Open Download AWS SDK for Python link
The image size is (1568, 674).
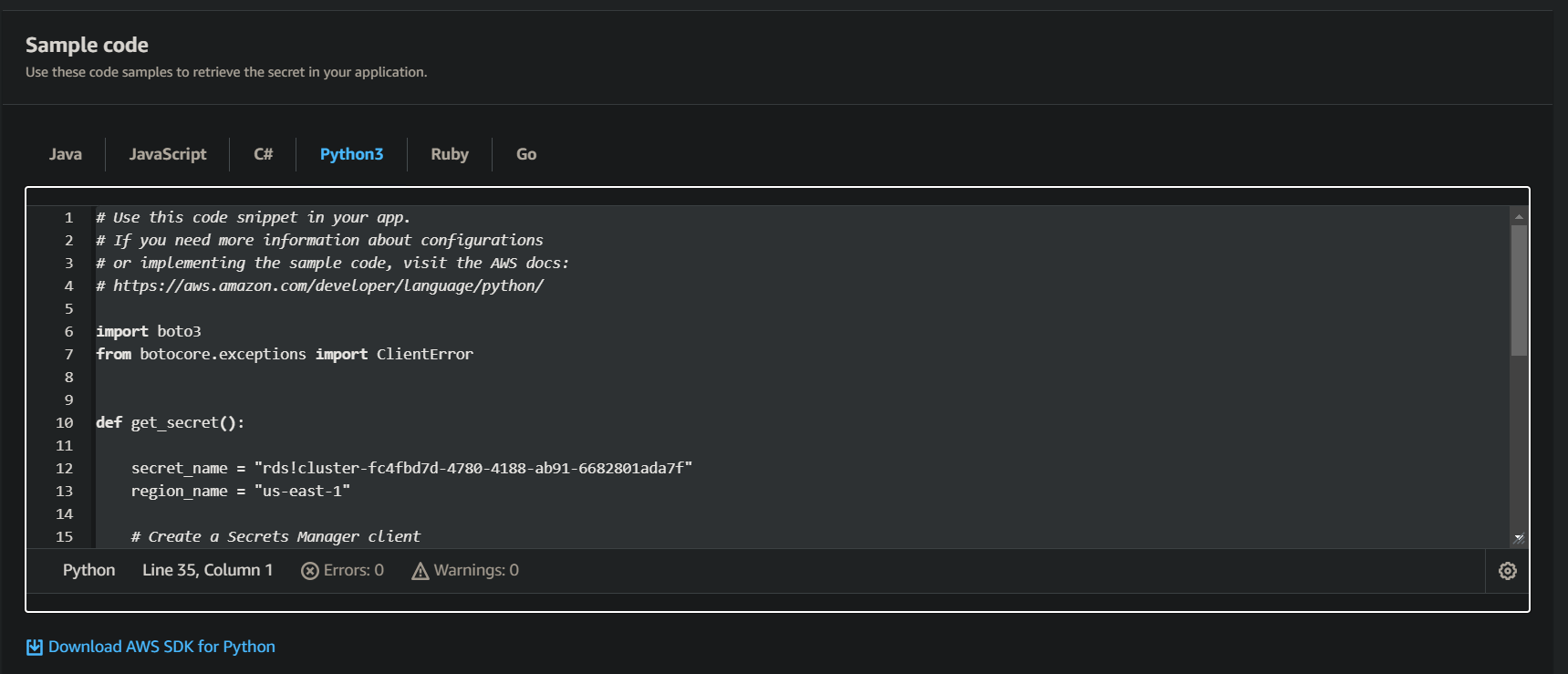[161, 647]
